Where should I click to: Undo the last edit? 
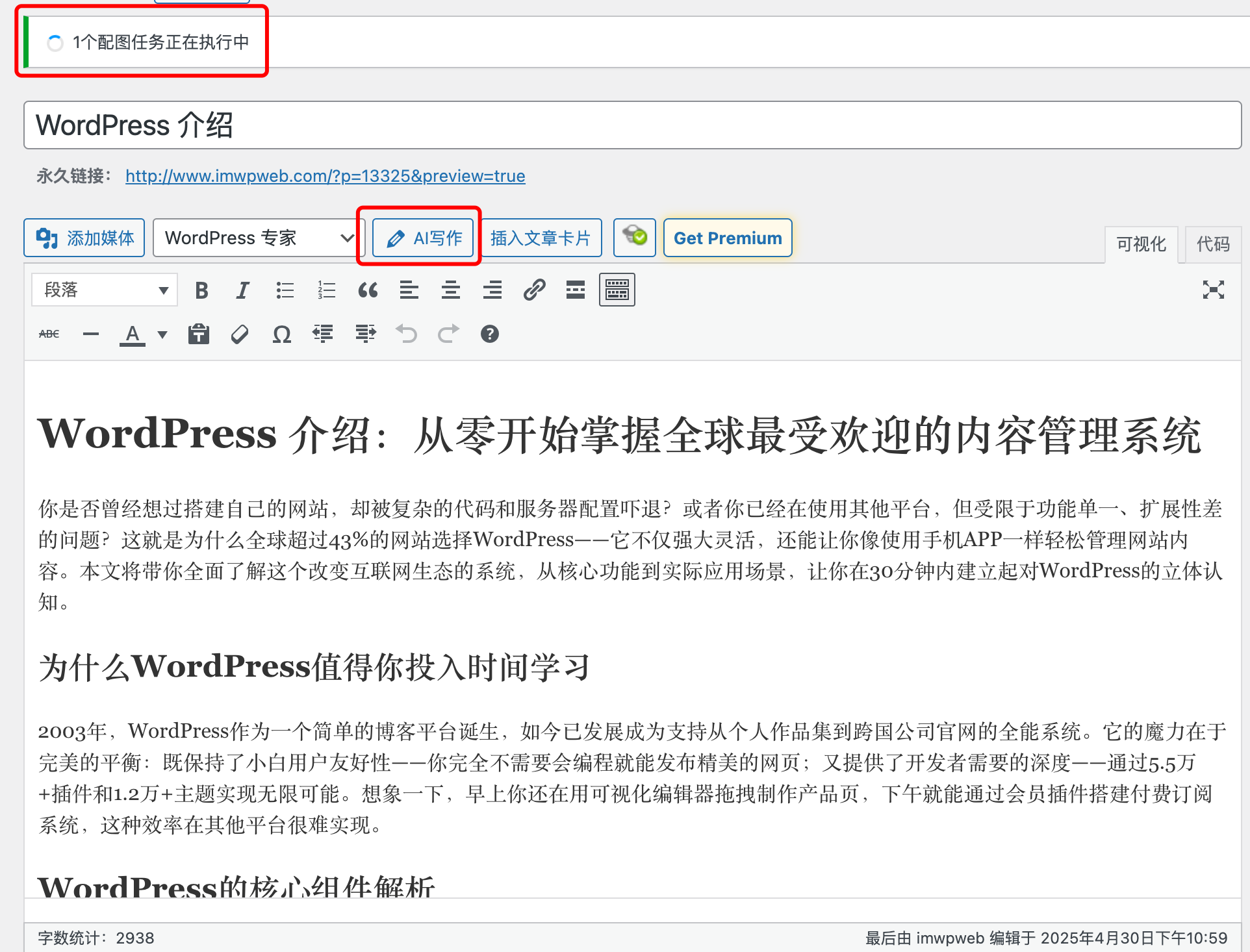tap(407, 334)
